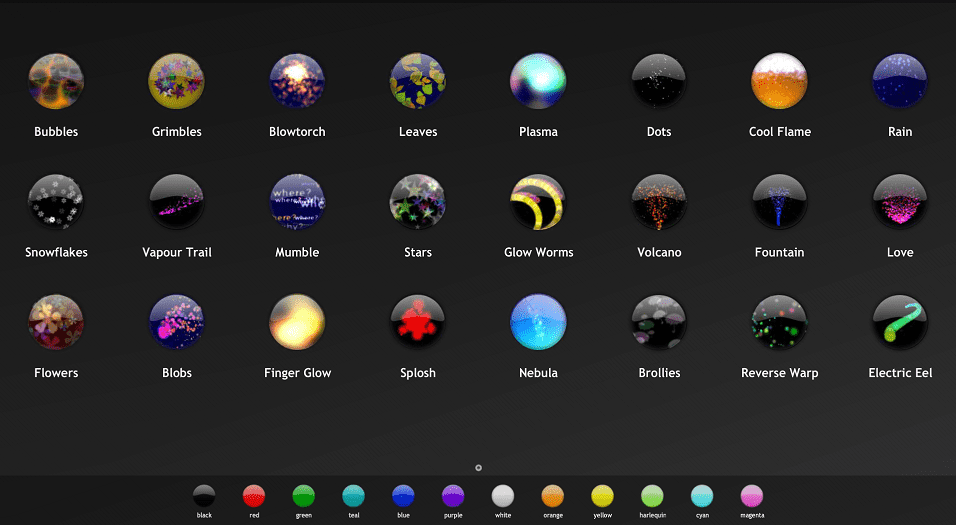Pick the cyan colour ball

tap(702, 496)
